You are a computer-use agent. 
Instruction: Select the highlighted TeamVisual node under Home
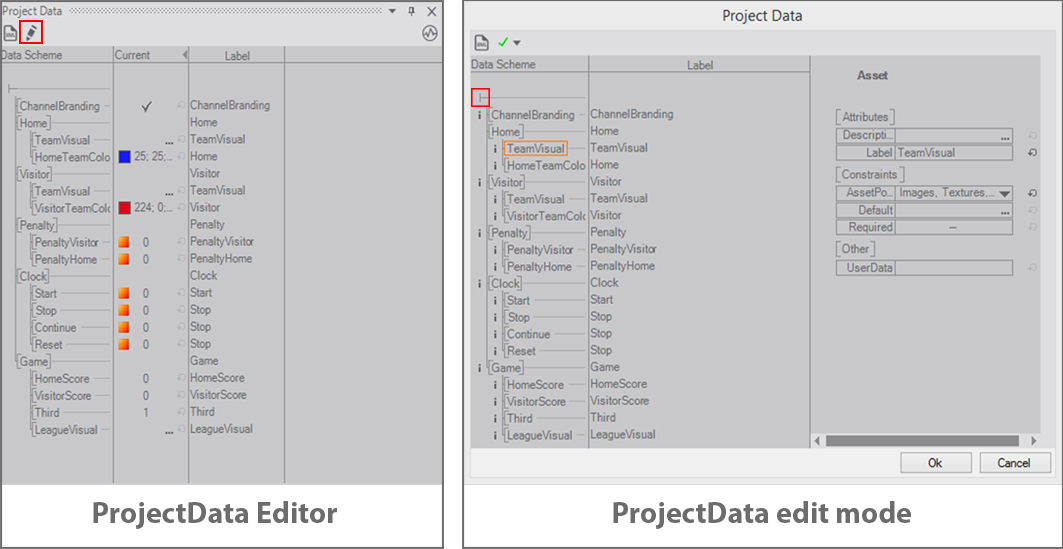pos(535,148)
